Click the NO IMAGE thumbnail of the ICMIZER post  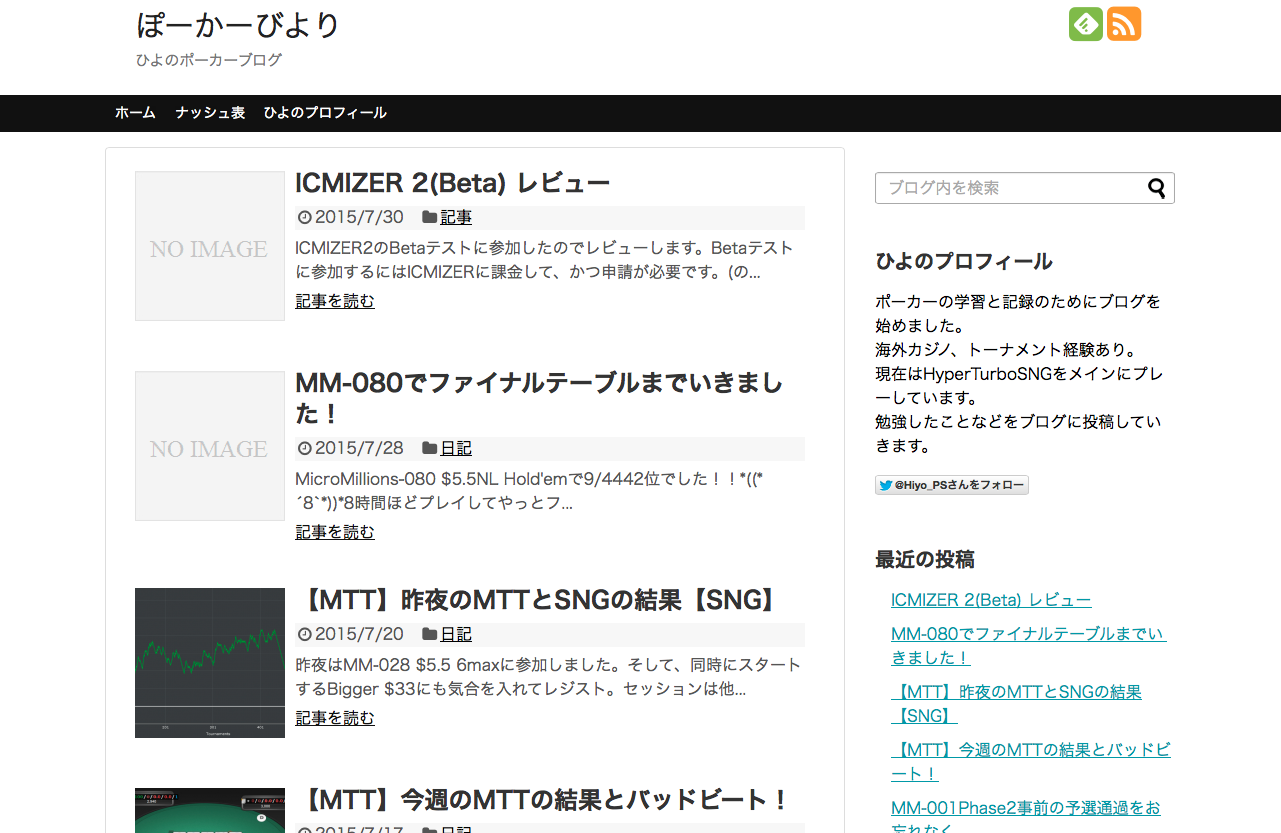pyautogui.click(x=209, y=245)
